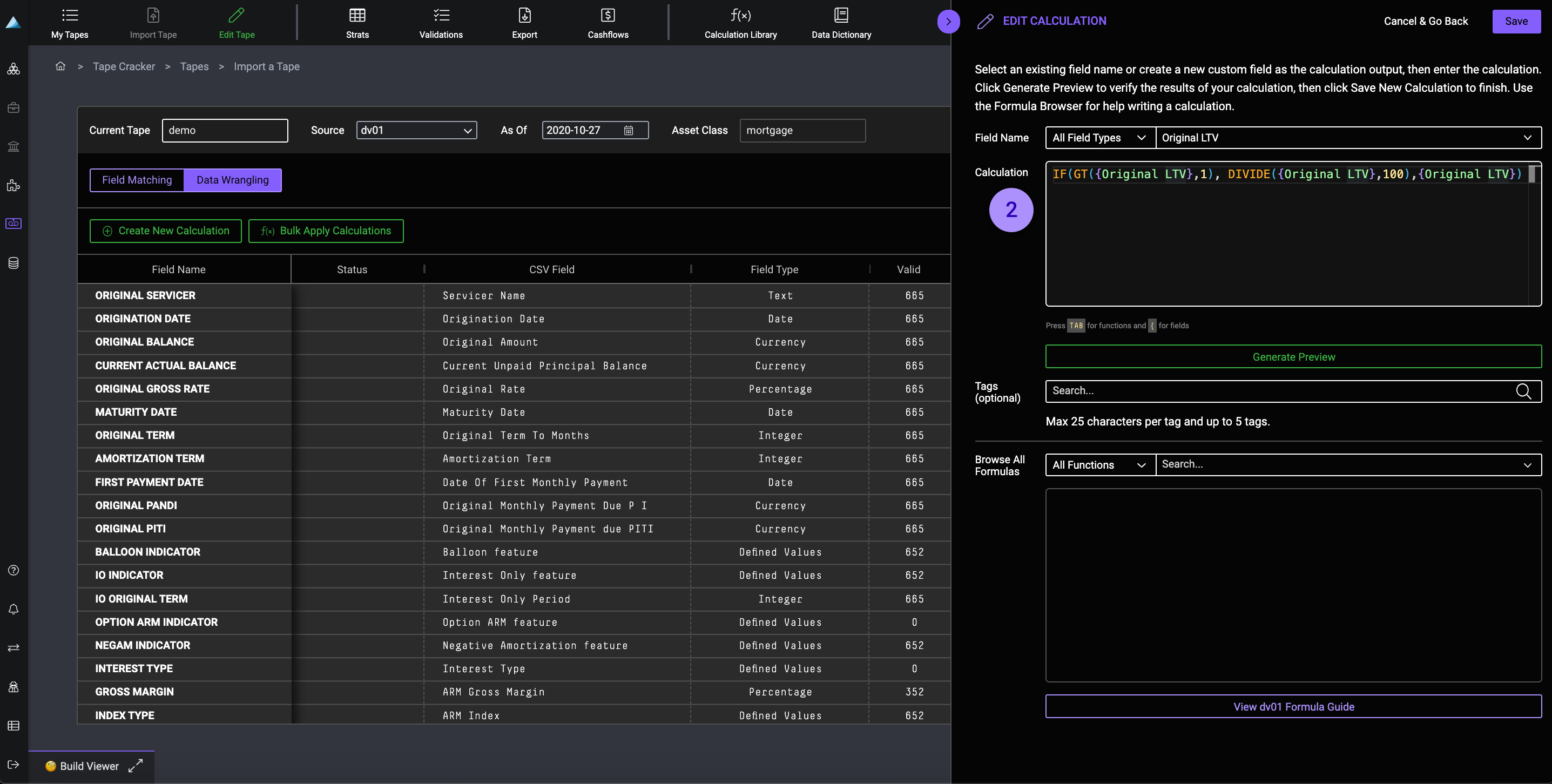The width and height of the screenshot is (1552, 784).
Task: Click the Generate Preview button
Action: [1293, 357]
